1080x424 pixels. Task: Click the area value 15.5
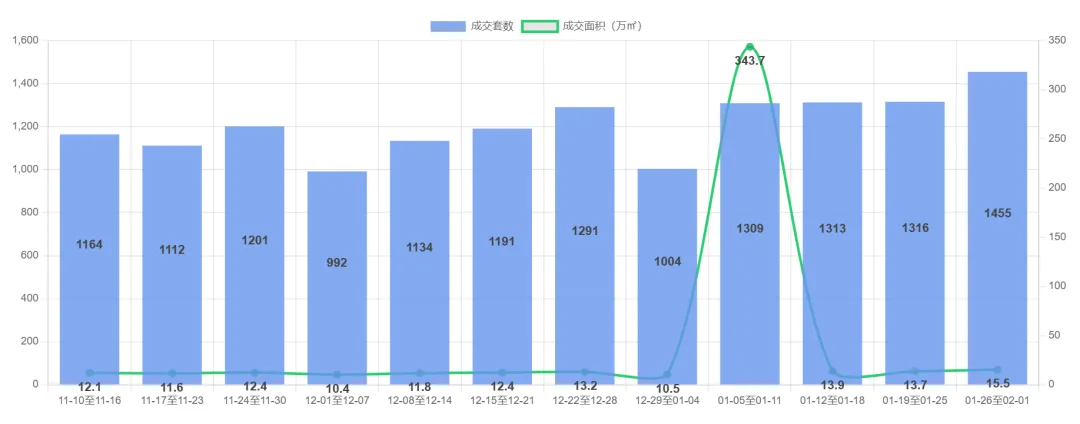997,383
